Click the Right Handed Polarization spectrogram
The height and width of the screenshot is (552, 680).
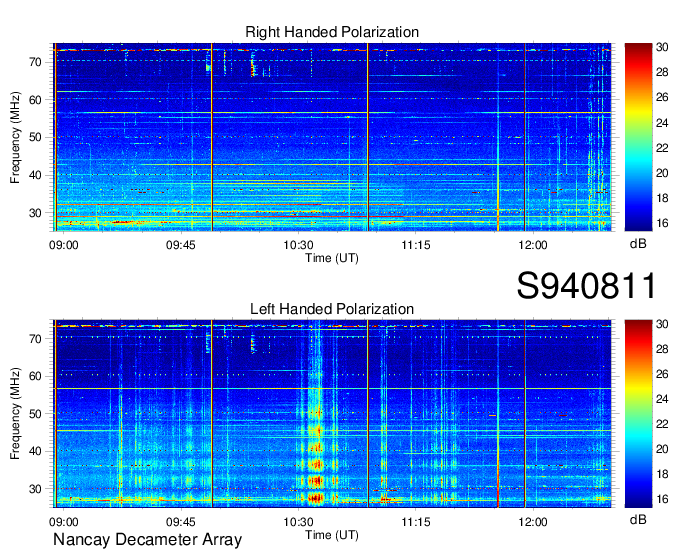[332, 137]
